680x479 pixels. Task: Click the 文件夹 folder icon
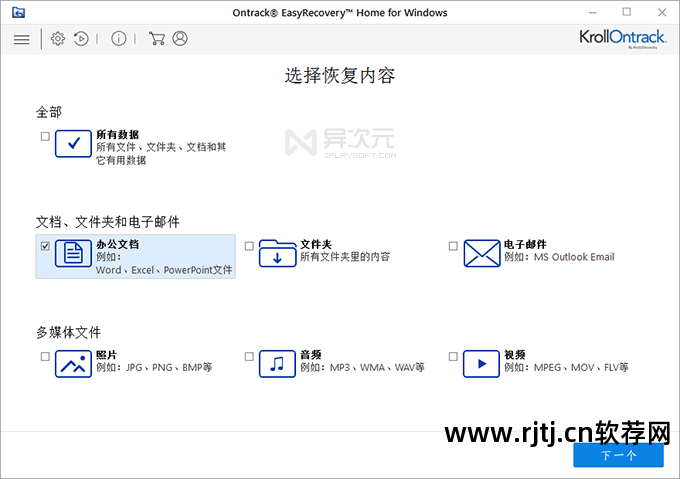(x=278, y=253)
